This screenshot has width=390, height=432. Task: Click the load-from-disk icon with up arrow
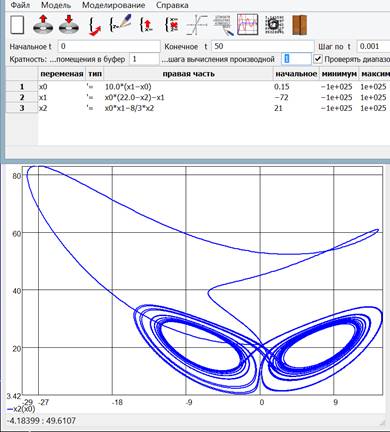click(x=43, y=24)
